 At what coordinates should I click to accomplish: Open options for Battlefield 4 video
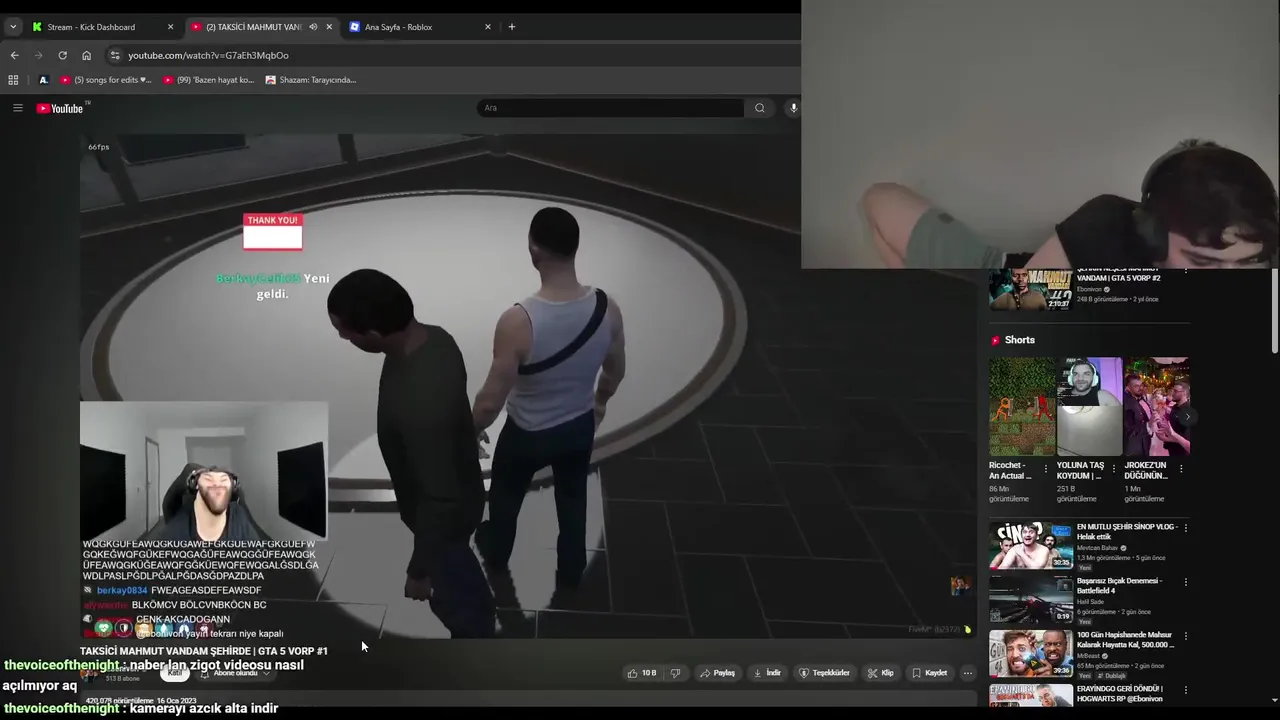tap(1186, 581)
